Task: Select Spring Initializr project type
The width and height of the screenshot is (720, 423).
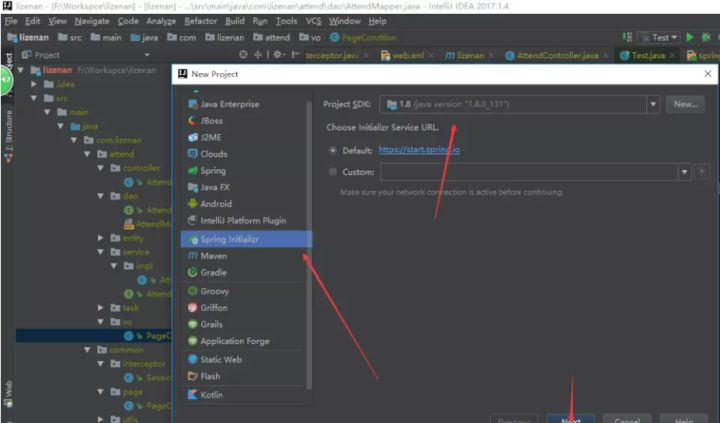Action: 246,239
